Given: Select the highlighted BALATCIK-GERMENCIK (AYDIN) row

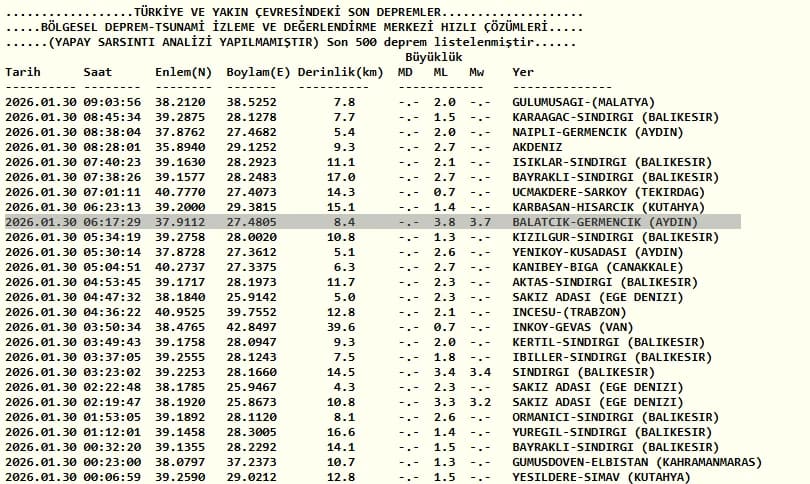Looking at the screenshot, I should (373, 222).
